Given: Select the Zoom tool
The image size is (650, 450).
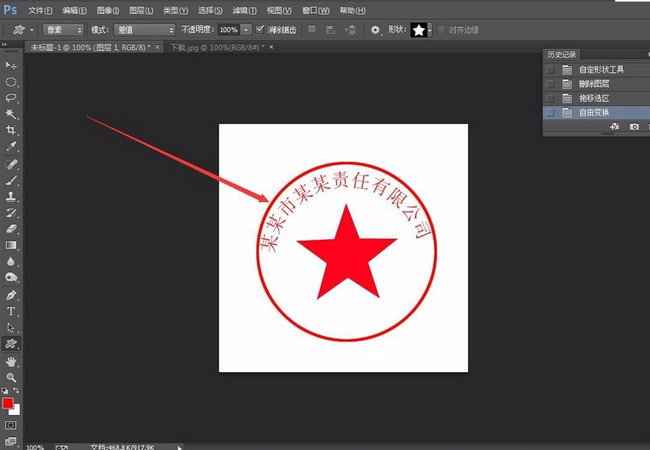Looking at the screenshot, I should (x=11, y=377).
